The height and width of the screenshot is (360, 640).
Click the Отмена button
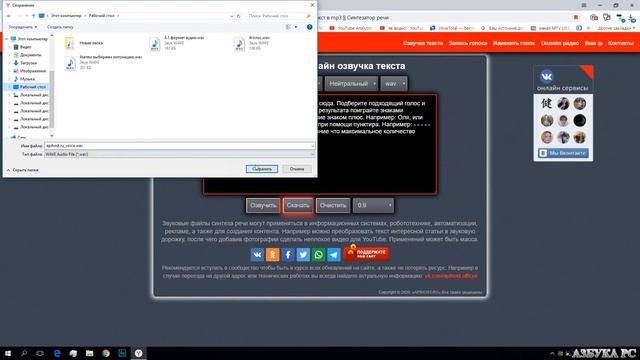click(297, 169)
